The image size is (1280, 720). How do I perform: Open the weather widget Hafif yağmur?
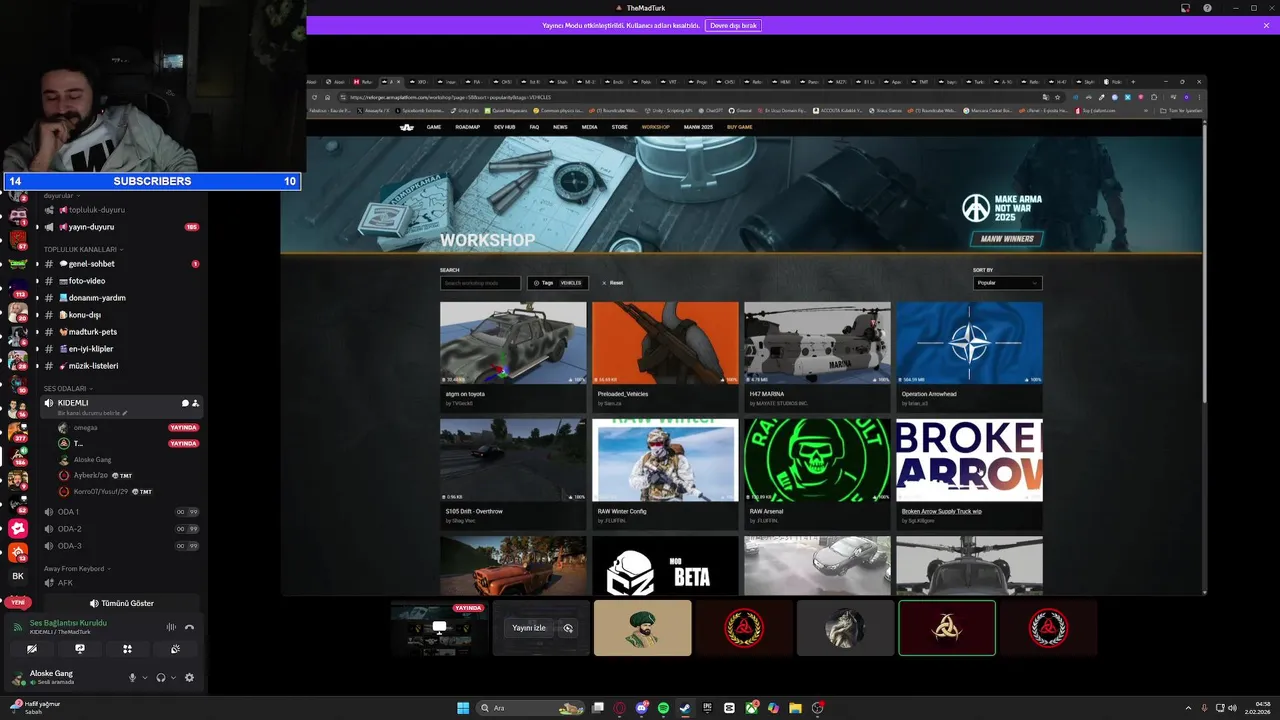tap(34, 707)
